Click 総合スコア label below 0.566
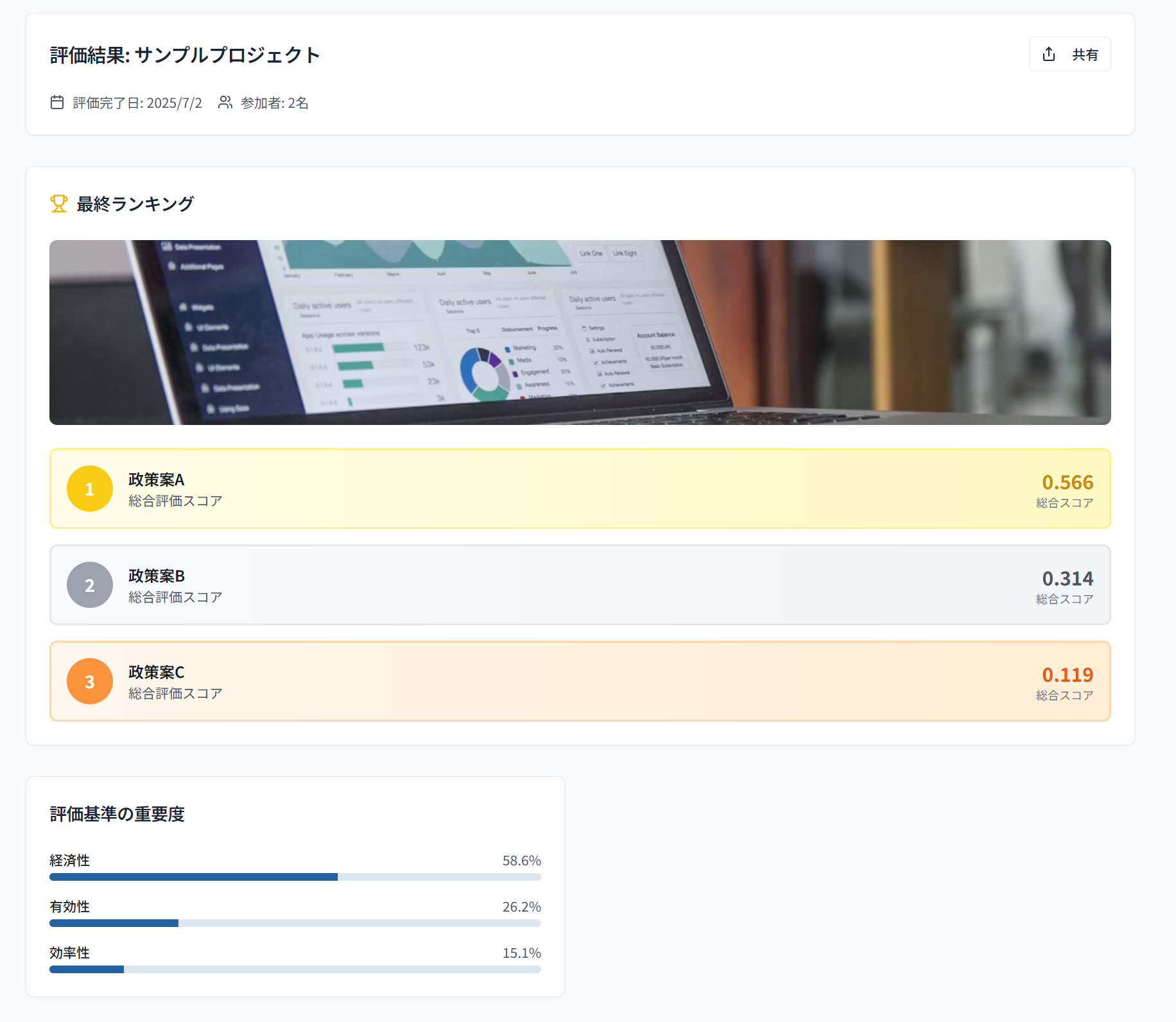1176x1022 pixels. [1064, 503]
